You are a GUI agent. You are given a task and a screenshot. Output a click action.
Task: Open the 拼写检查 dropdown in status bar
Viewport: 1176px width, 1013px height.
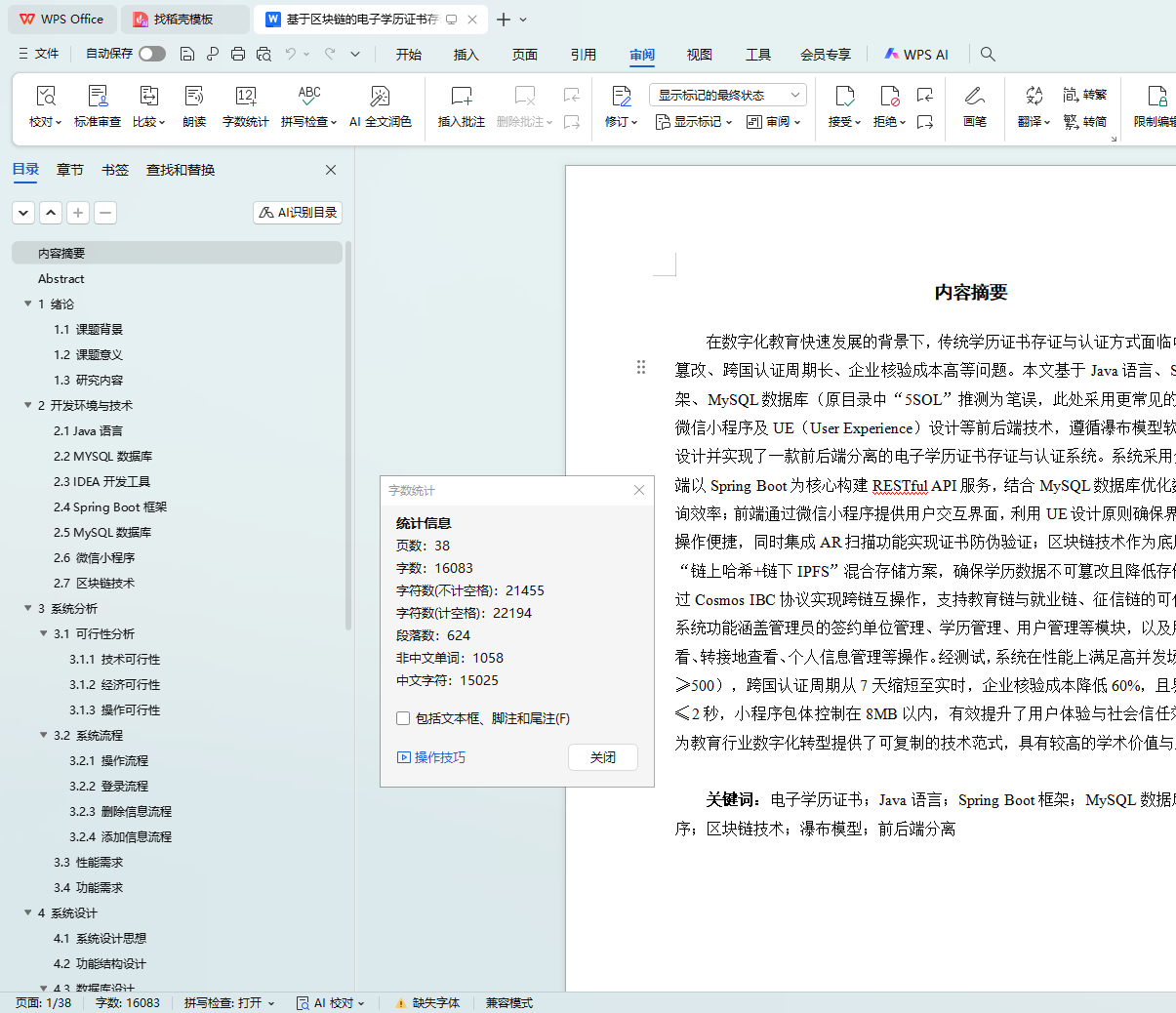(x=229, y=1002)
